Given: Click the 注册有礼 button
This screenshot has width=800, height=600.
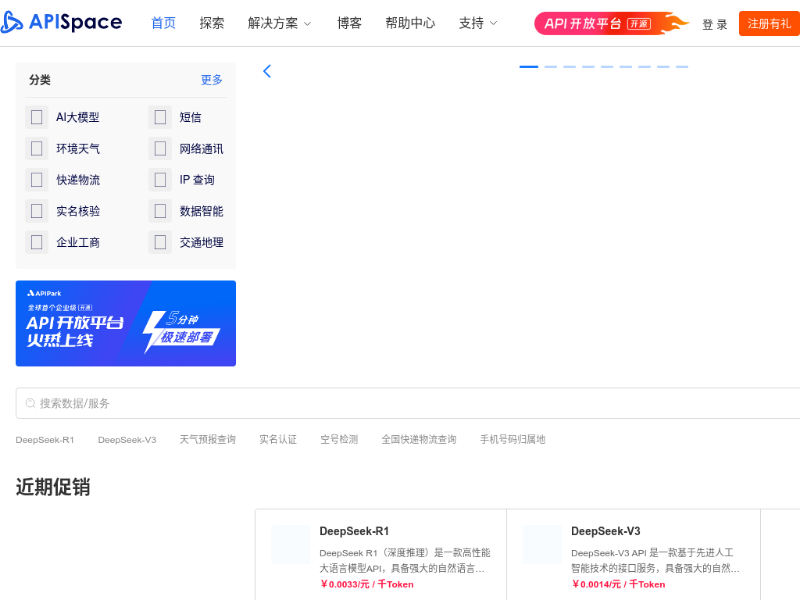Looking at the screenshot, I should (769, 23).
